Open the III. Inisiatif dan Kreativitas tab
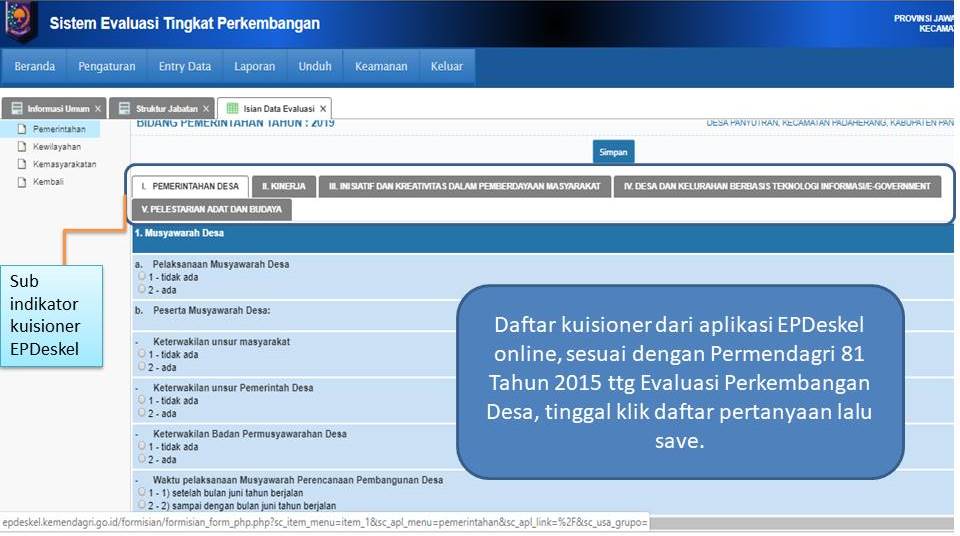Viewport: 960px width, 536px height. click(x=465, y=186)
